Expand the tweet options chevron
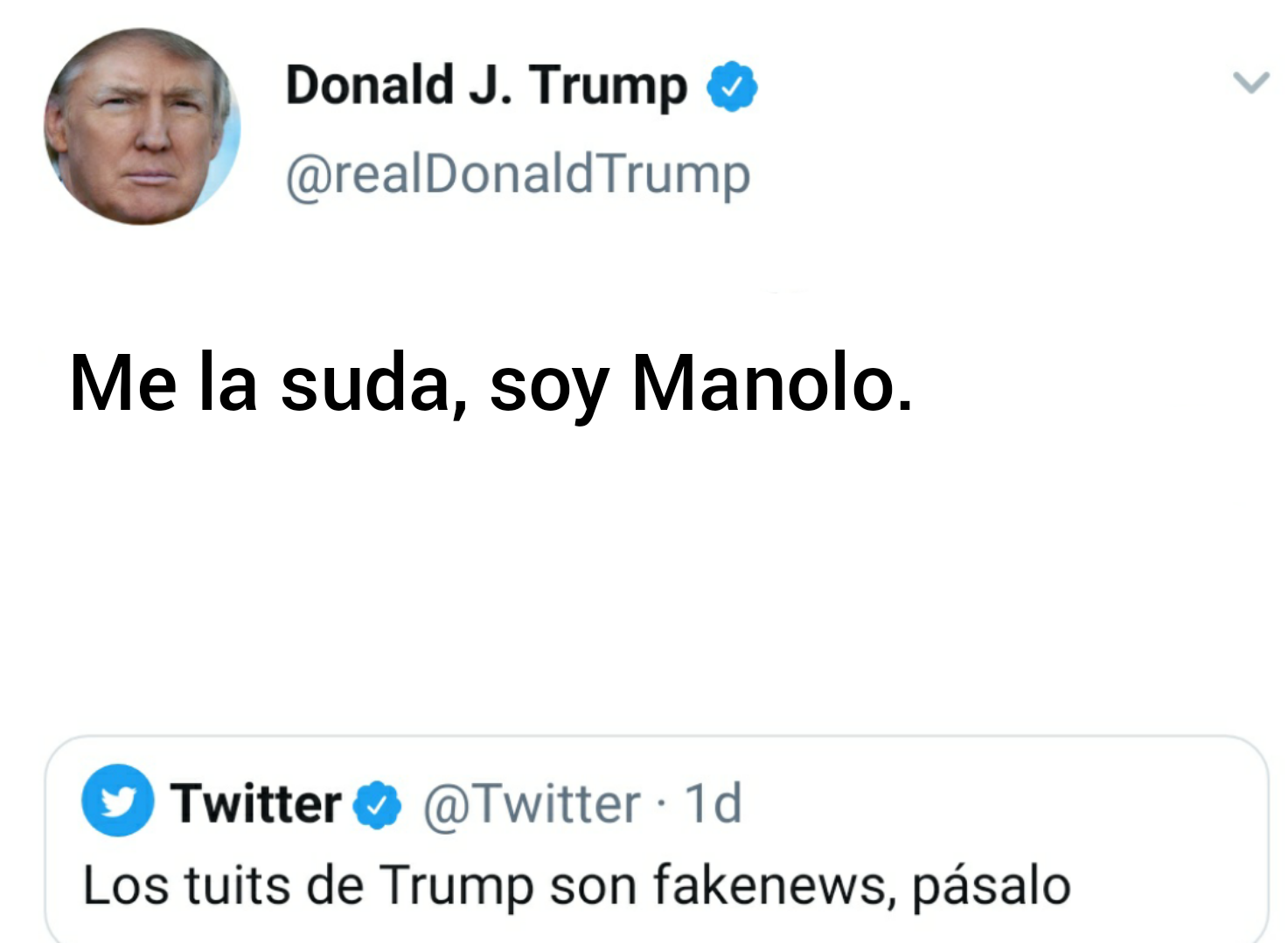Image resolution: width=1288 pixels, height=943 pixels. [x=1250, y=83]
